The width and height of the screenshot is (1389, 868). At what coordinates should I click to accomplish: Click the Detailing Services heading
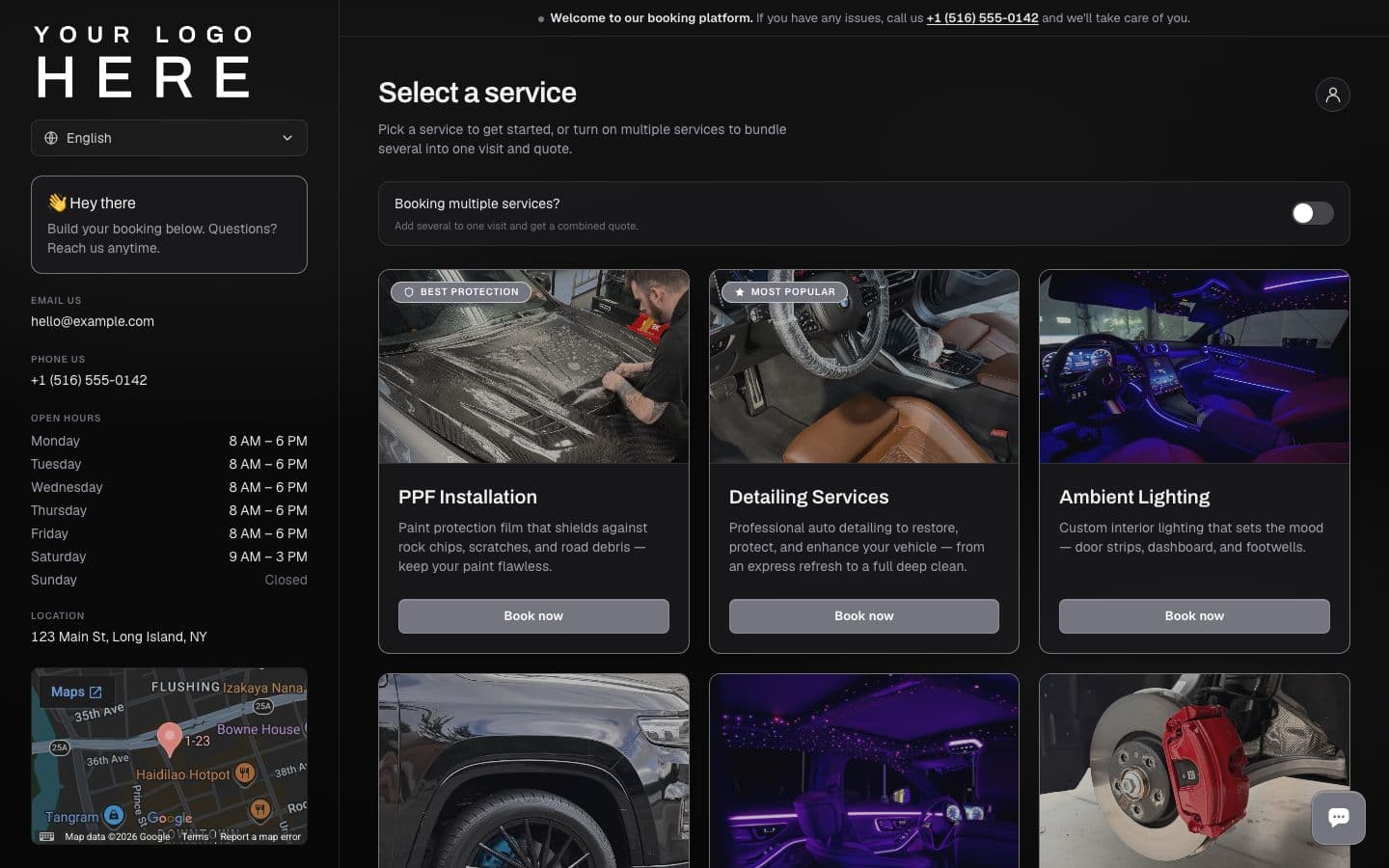(808, 497)
